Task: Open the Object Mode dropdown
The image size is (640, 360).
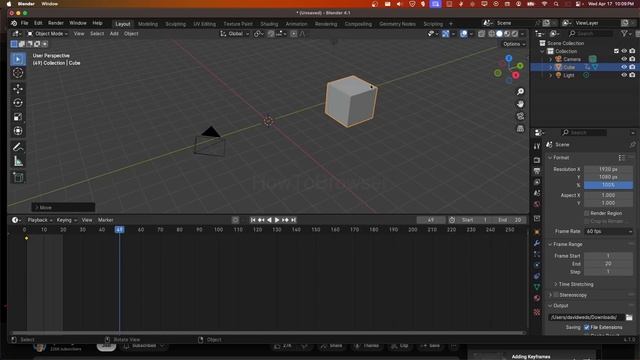Action: 47,33
